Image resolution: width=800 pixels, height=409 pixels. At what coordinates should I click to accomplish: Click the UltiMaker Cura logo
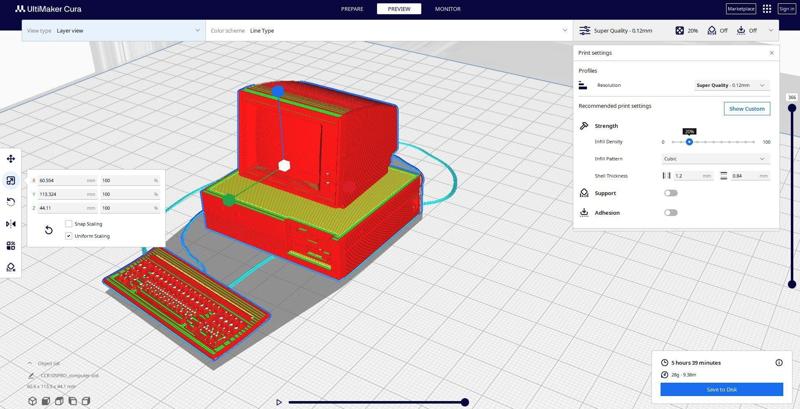click(48, 9)
